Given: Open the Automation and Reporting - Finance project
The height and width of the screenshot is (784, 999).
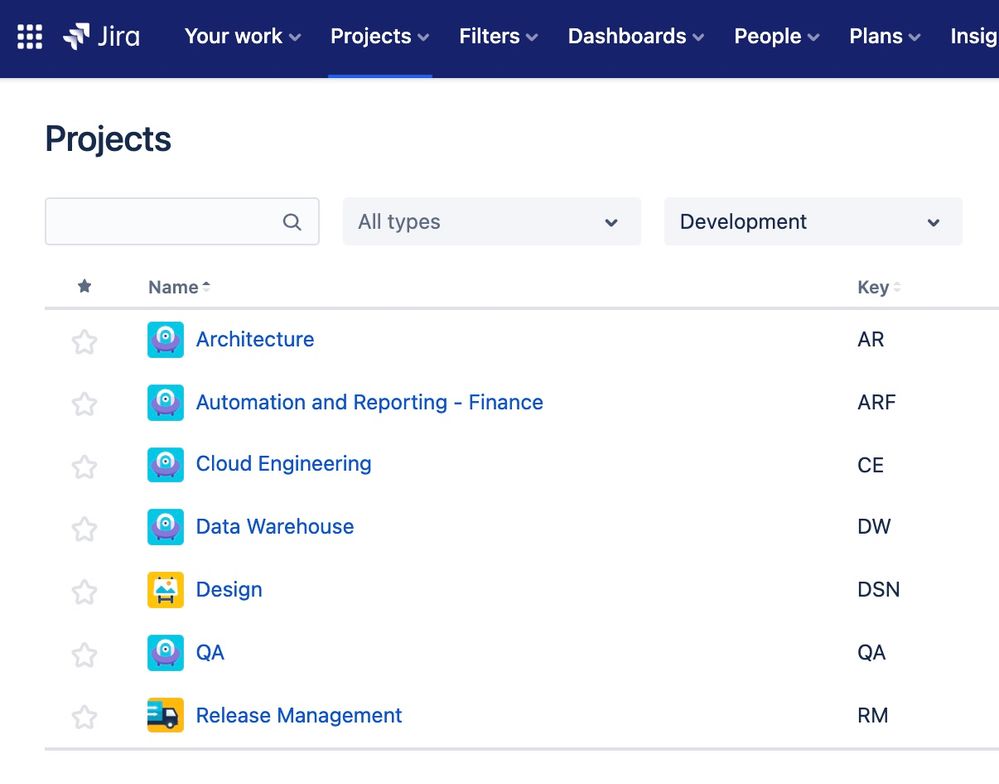Looking at the screenshot, I should click(369, 403).
